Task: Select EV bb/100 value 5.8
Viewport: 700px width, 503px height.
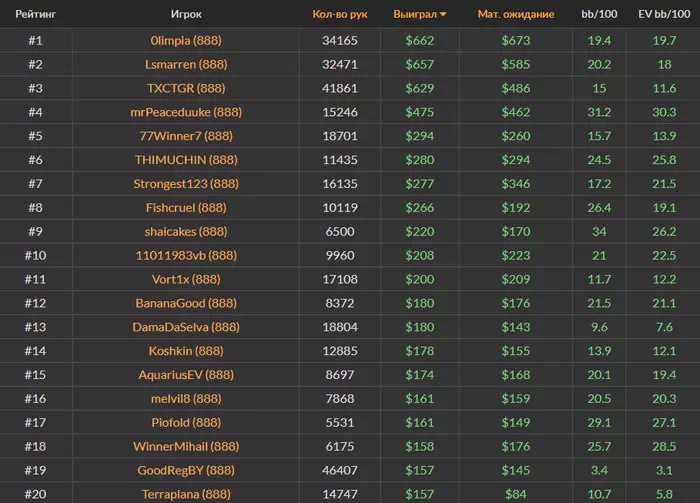Action: pos(664,494)
